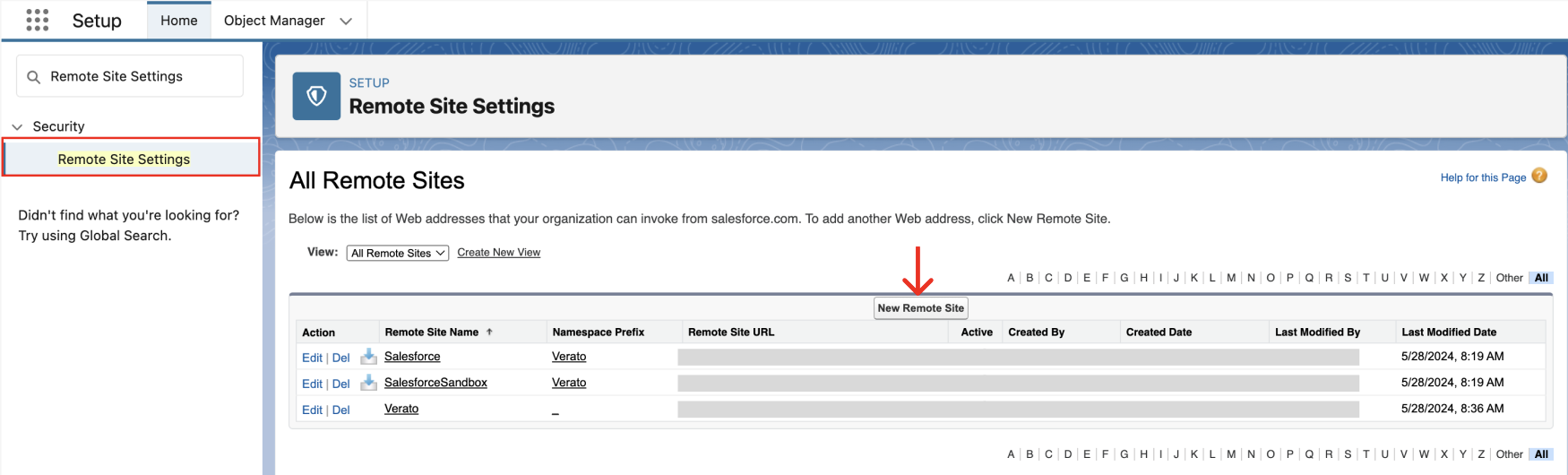Sort by Created Date column header

[1159, 332]
